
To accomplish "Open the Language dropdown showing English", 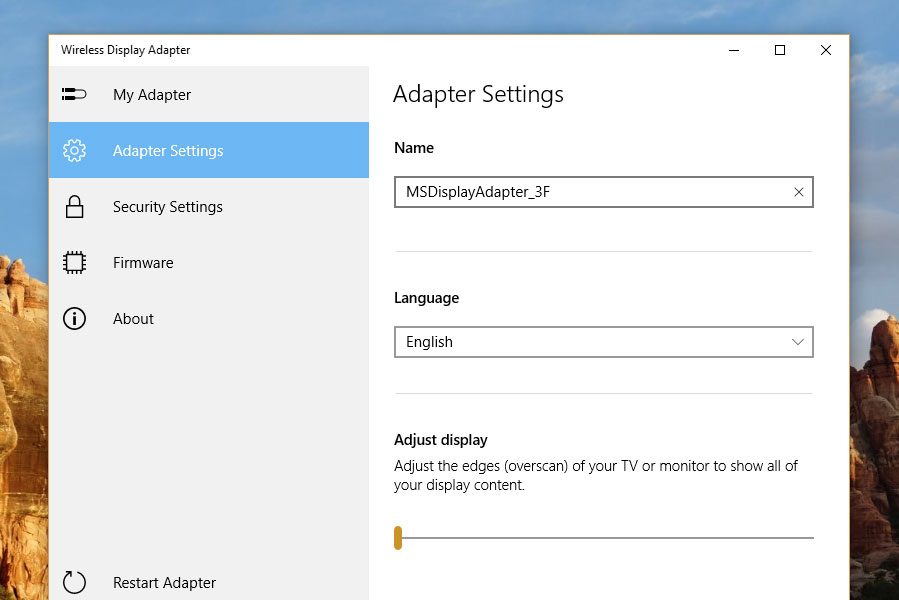I will tap(604, 342).
